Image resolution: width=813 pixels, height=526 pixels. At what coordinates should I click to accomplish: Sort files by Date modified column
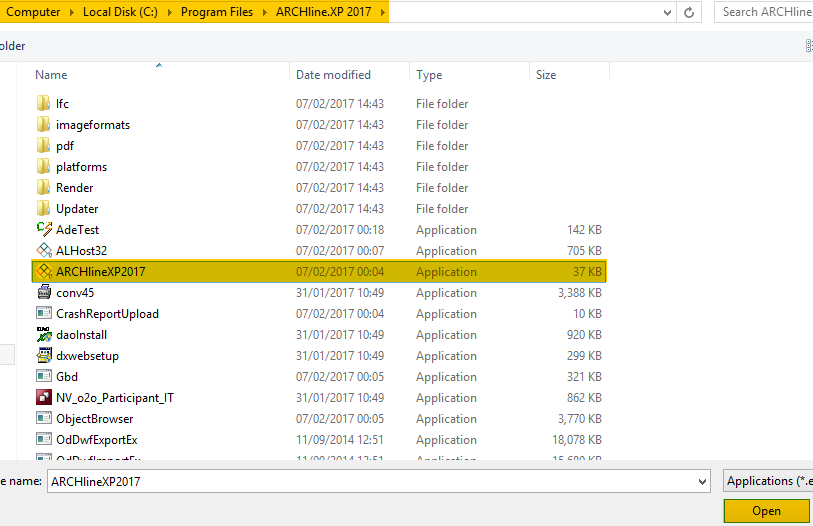[333, 75]
